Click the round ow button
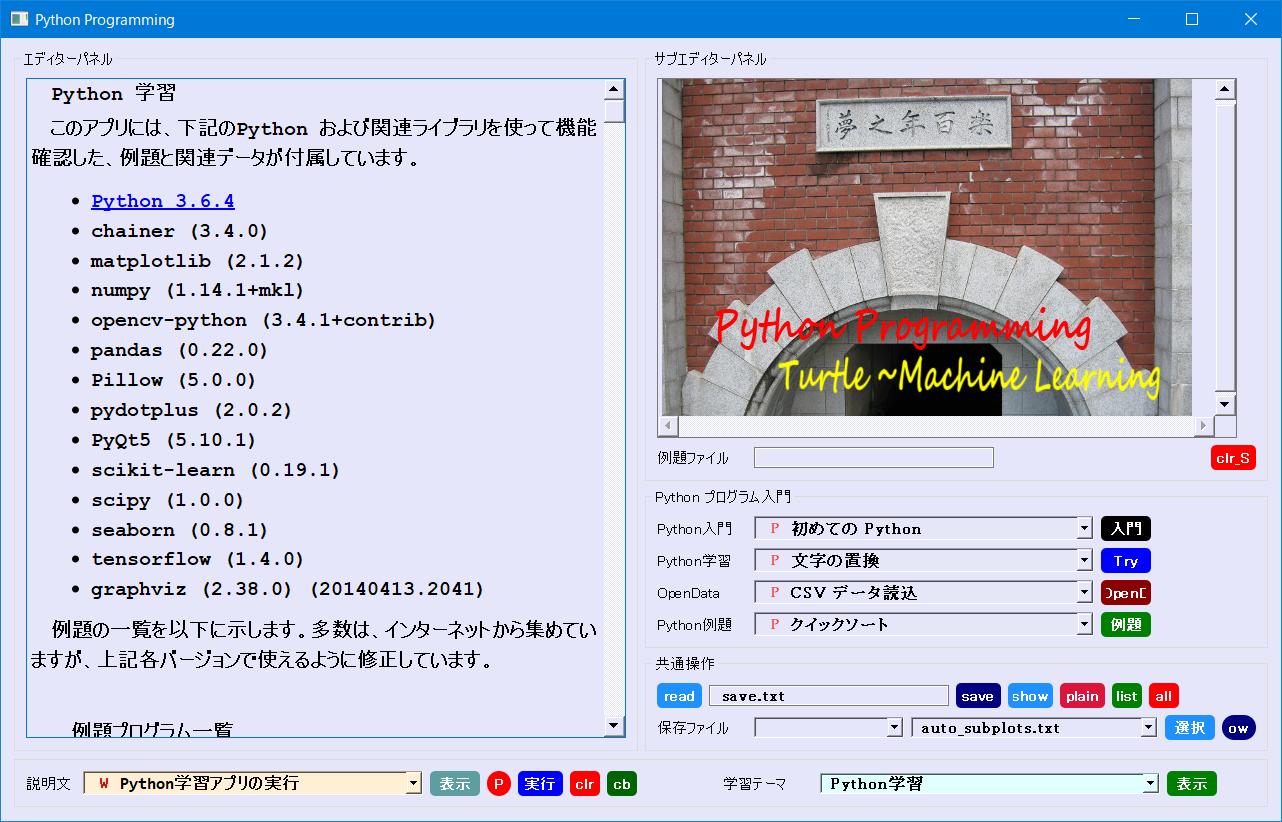1282x822 pixels. (1238, 727)
